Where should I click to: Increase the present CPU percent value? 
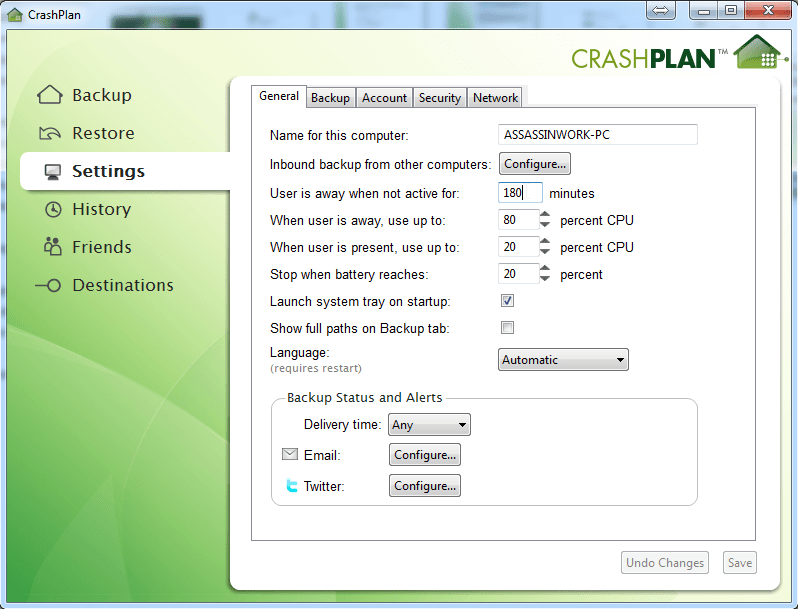pos(545,242)
